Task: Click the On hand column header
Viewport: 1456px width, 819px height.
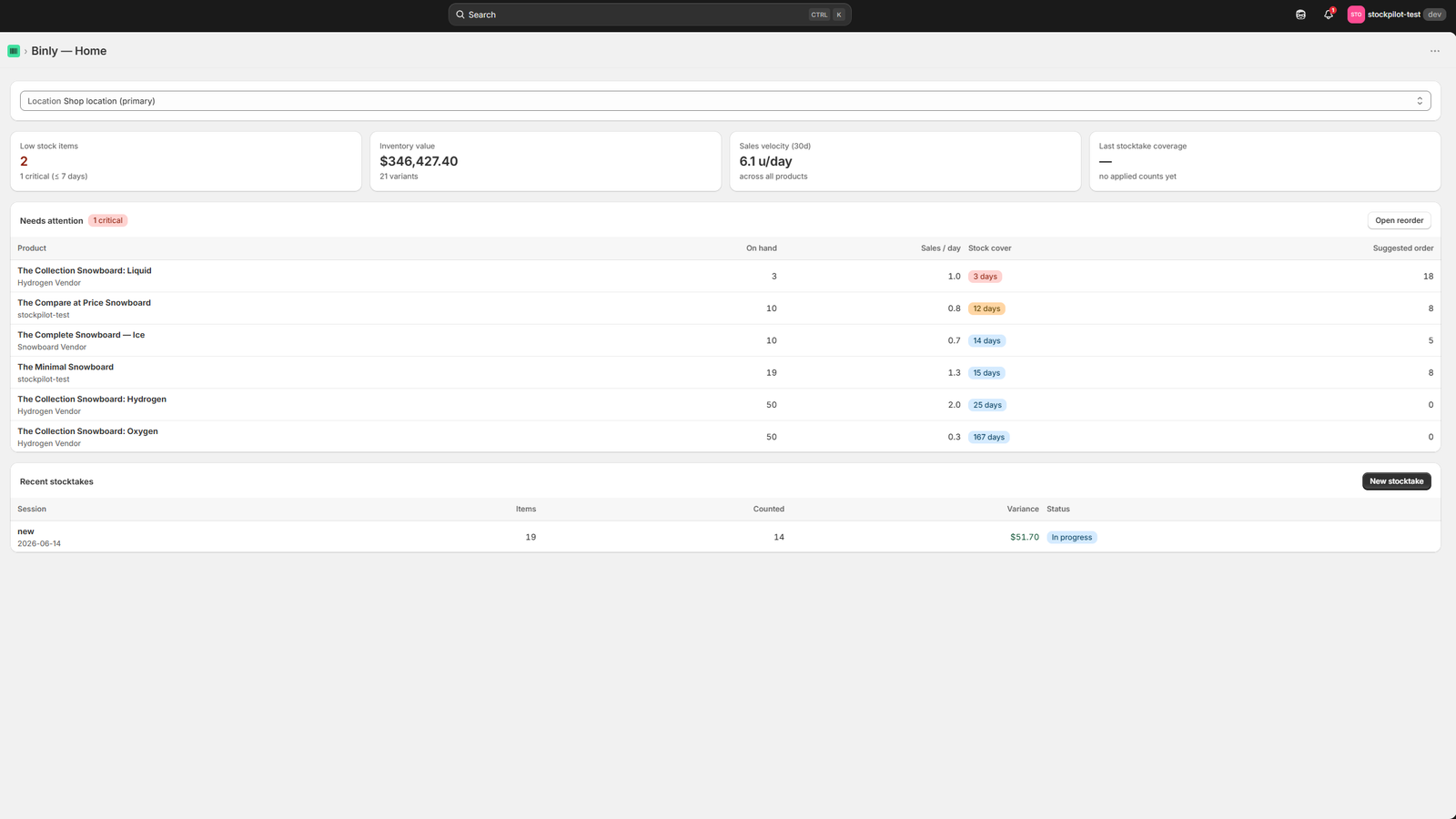Action: tap(762, 248)
